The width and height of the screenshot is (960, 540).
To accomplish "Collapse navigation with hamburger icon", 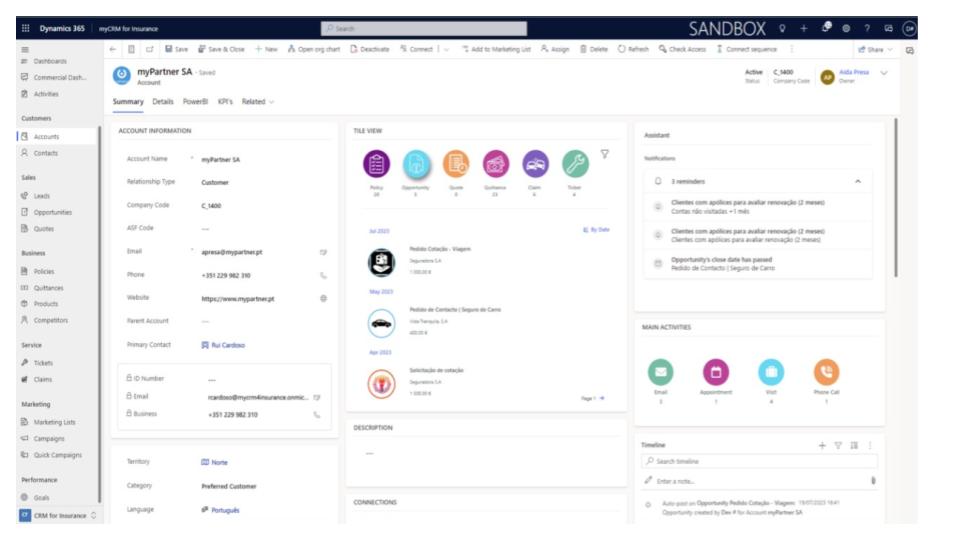I will 25,50.
